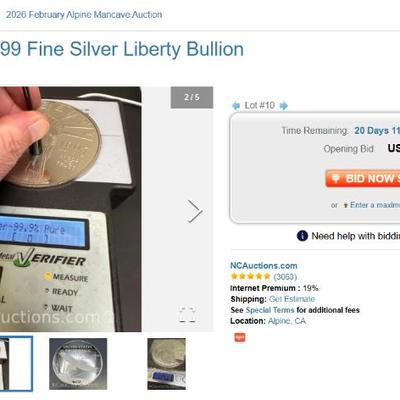Open 2026 February Alpine Mancave Auction link

84,15
